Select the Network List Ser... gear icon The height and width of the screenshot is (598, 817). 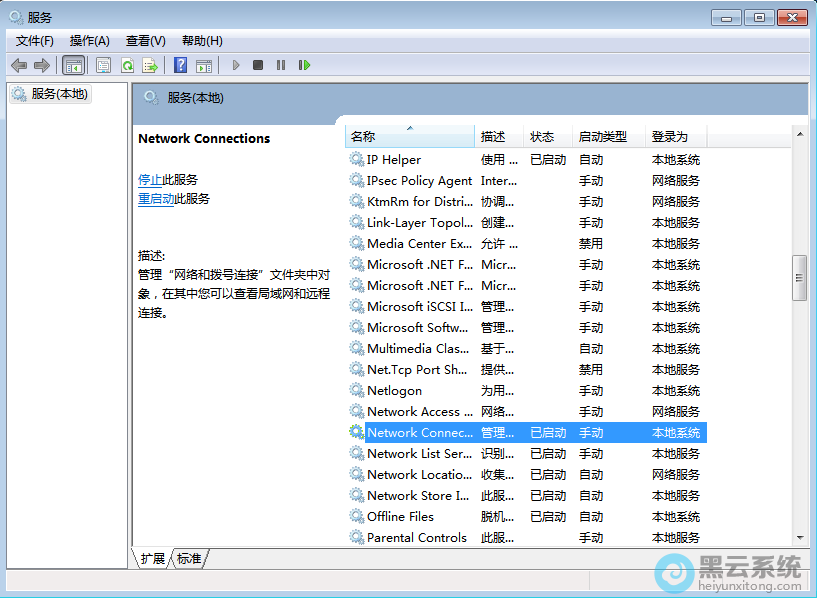356,453
